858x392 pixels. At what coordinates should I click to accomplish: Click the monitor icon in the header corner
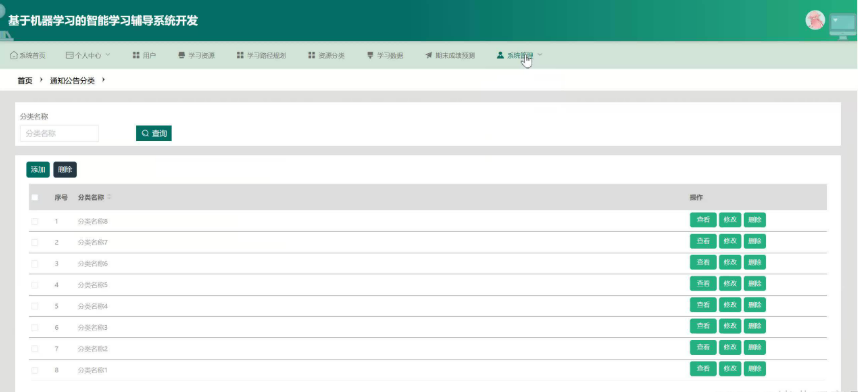click(842, 26)
